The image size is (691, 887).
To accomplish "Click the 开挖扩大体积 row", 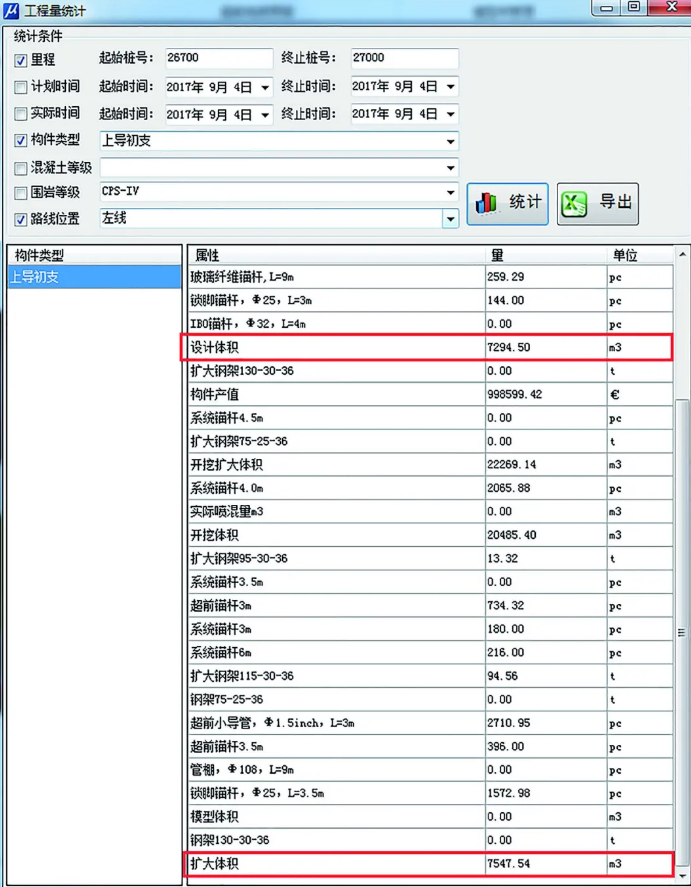I will (431, 465).
